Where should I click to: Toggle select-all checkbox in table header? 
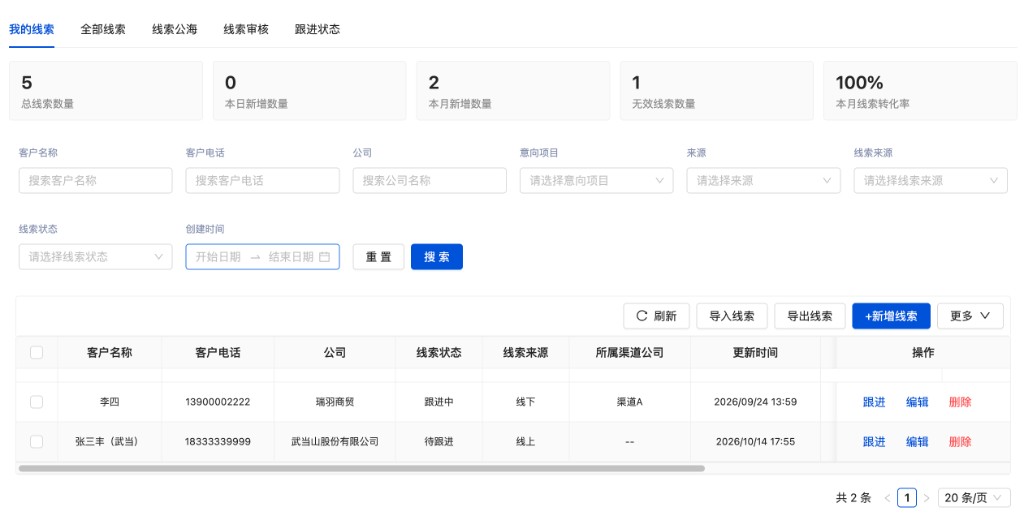[x=37, y=352]
